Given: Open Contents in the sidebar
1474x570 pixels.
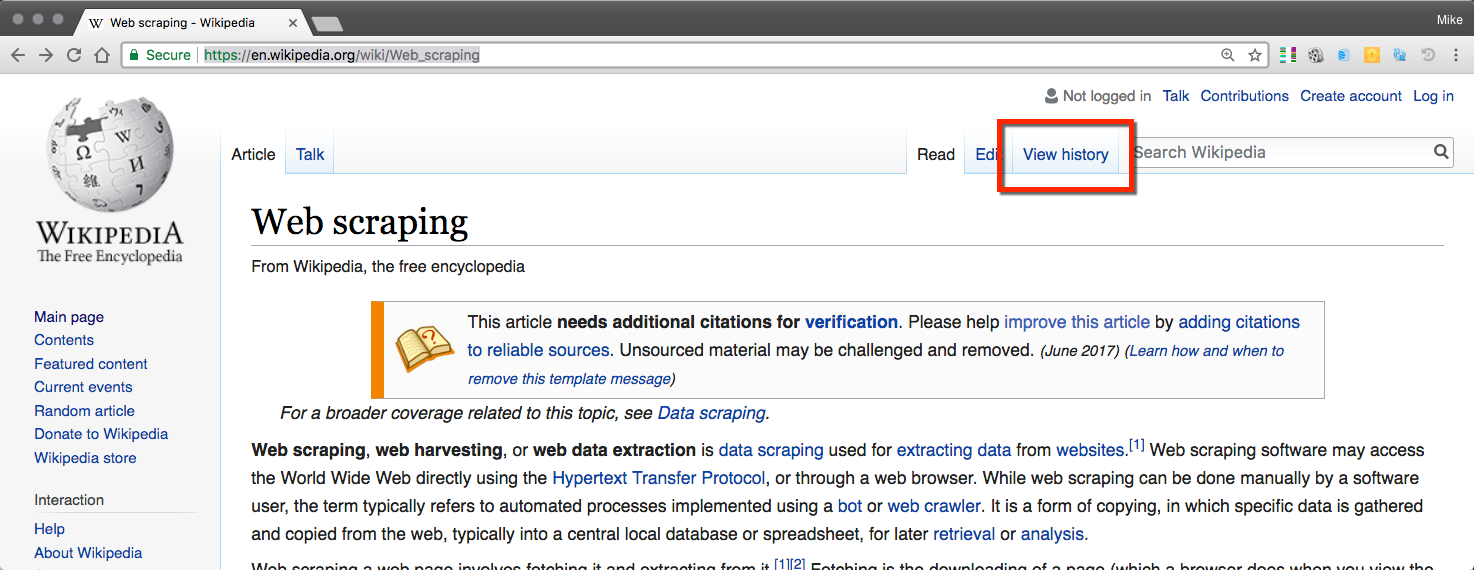Looking at the screenshot, I should [64, 340].
